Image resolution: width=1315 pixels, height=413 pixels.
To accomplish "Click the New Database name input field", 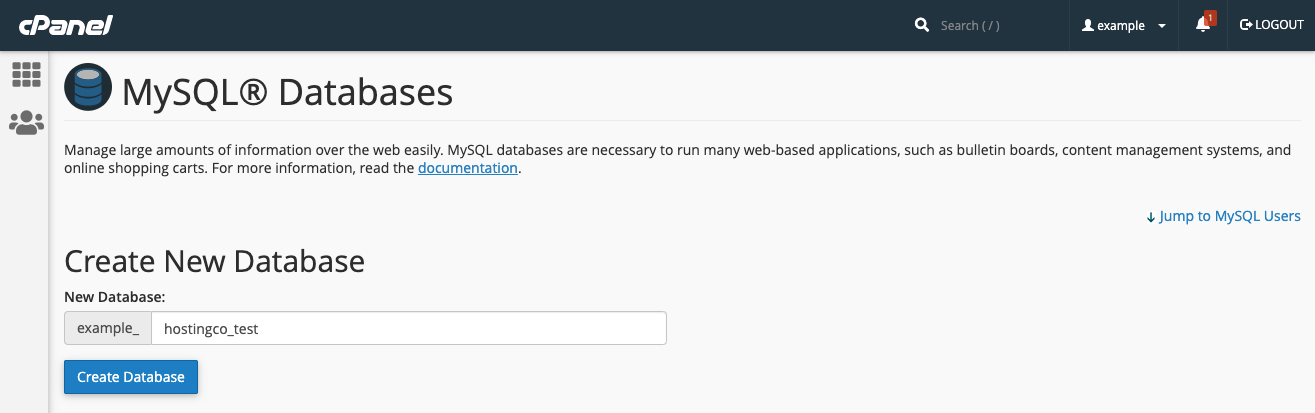I will tap(409, 328).
